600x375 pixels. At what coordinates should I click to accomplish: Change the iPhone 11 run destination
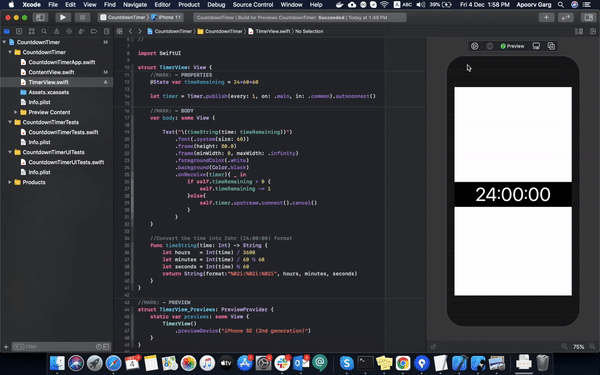coord(166,17)
